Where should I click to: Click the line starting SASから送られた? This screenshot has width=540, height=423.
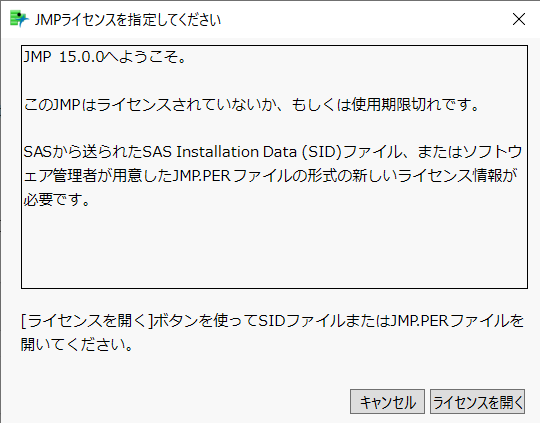coord(273,152)
